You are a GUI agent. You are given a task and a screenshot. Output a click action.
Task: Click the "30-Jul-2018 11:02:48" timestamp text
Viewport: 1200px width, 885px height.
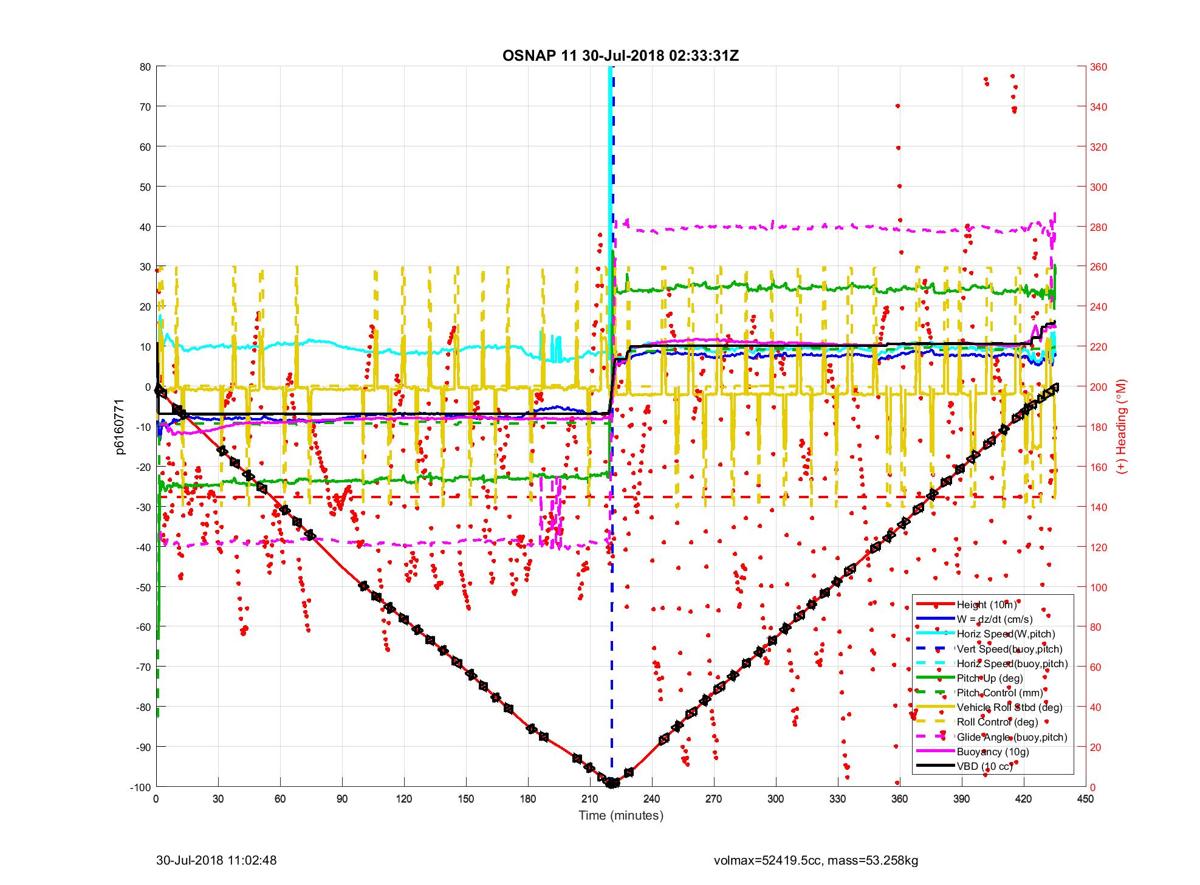click(x=216, y=860)
